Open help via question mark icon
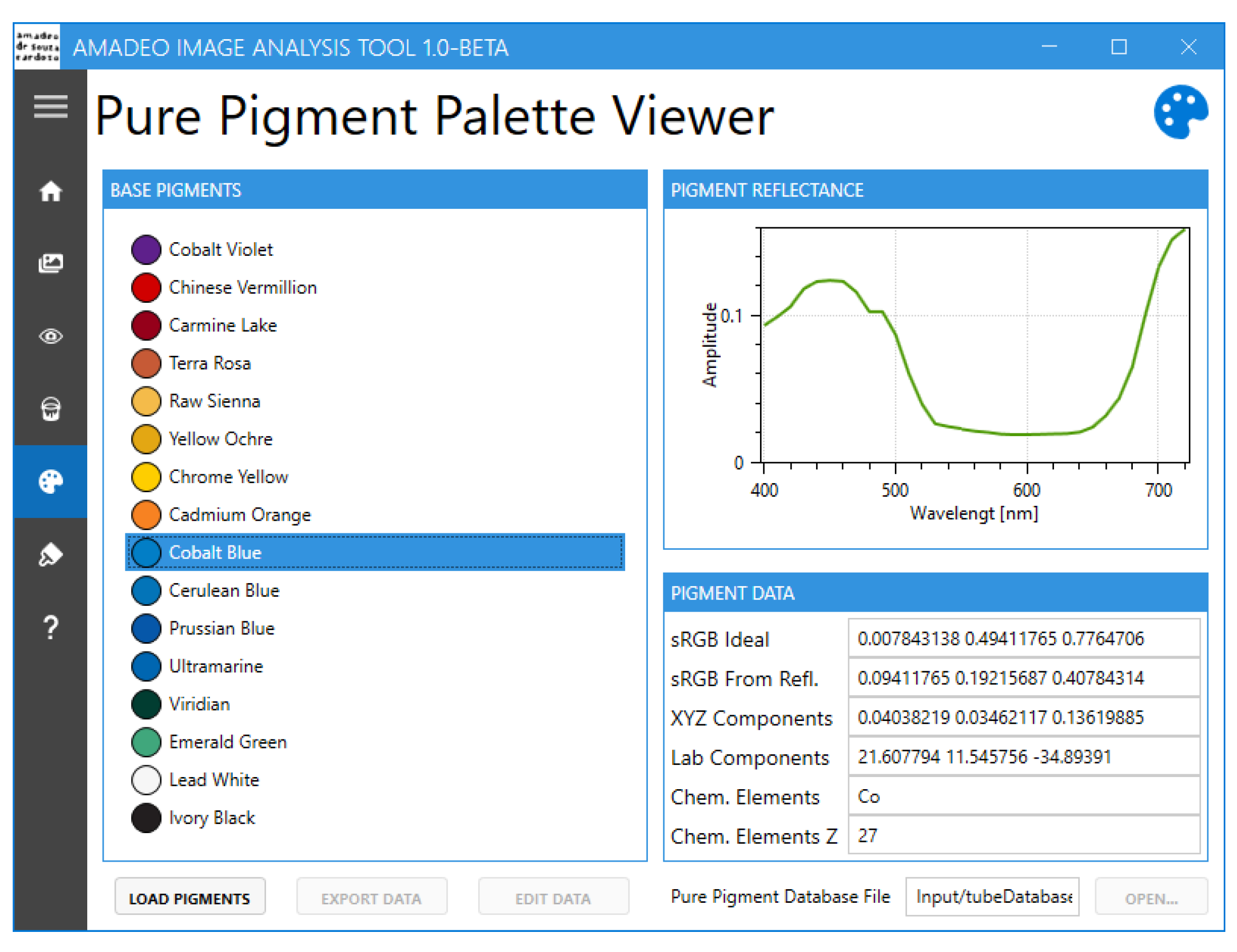The height and width of the screenshot is (952, 1237). (x=50, y=627)
